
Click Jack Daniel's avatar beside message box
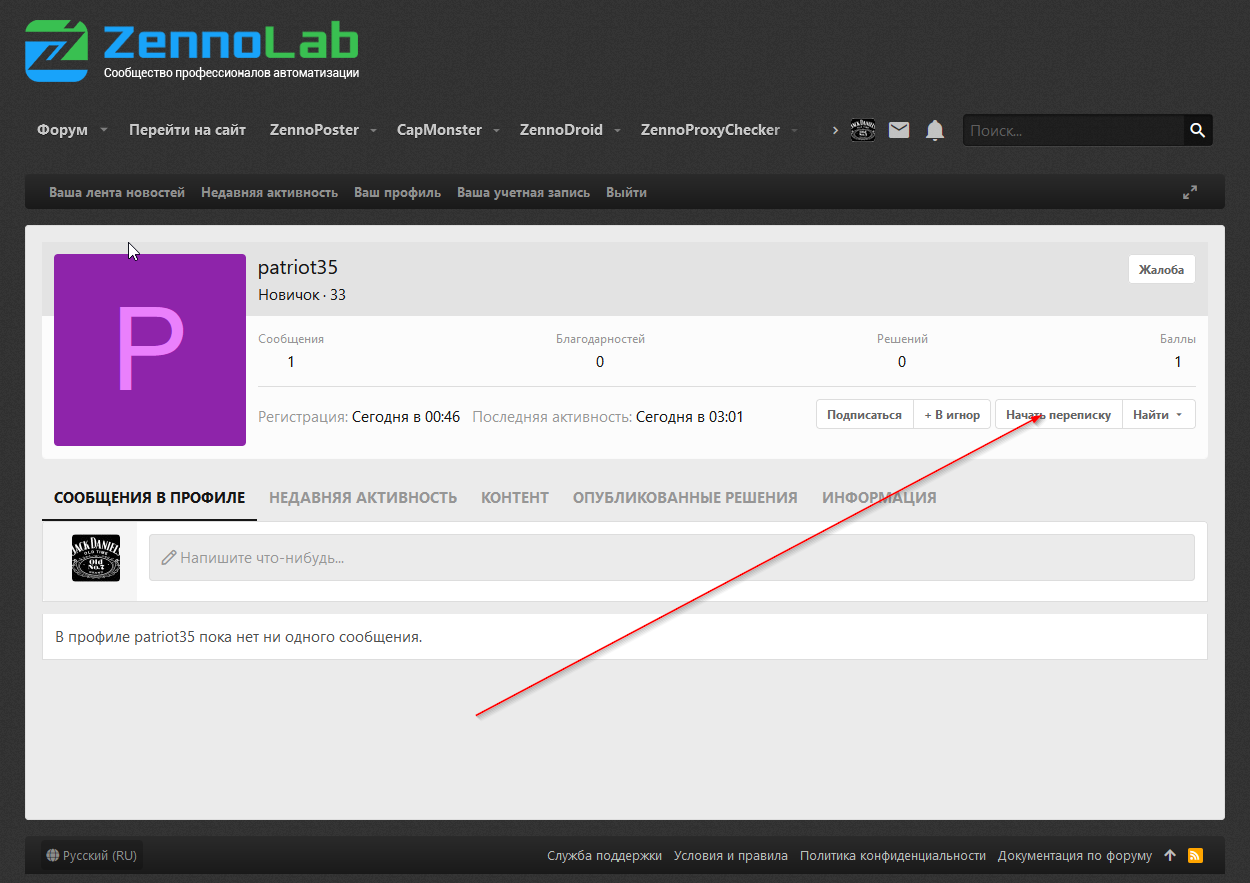pos(96,558)
